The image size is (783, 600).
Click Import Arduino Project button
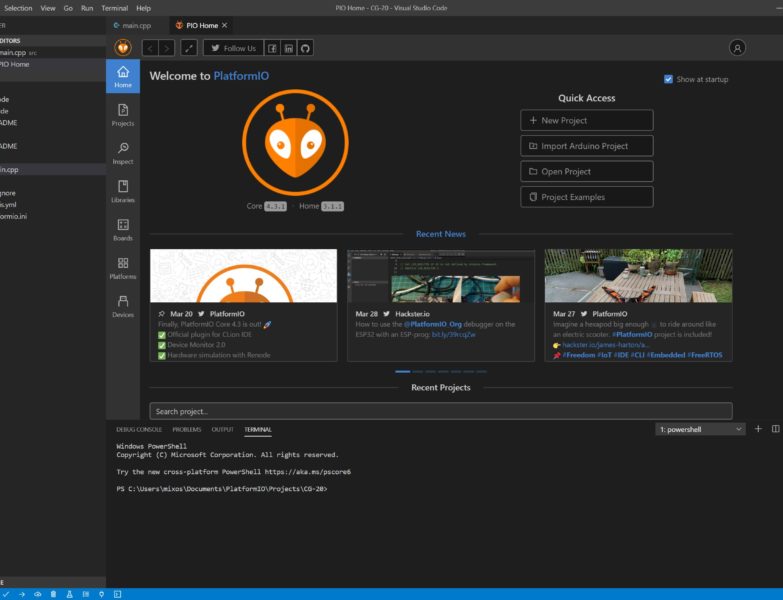pos(586,146)
